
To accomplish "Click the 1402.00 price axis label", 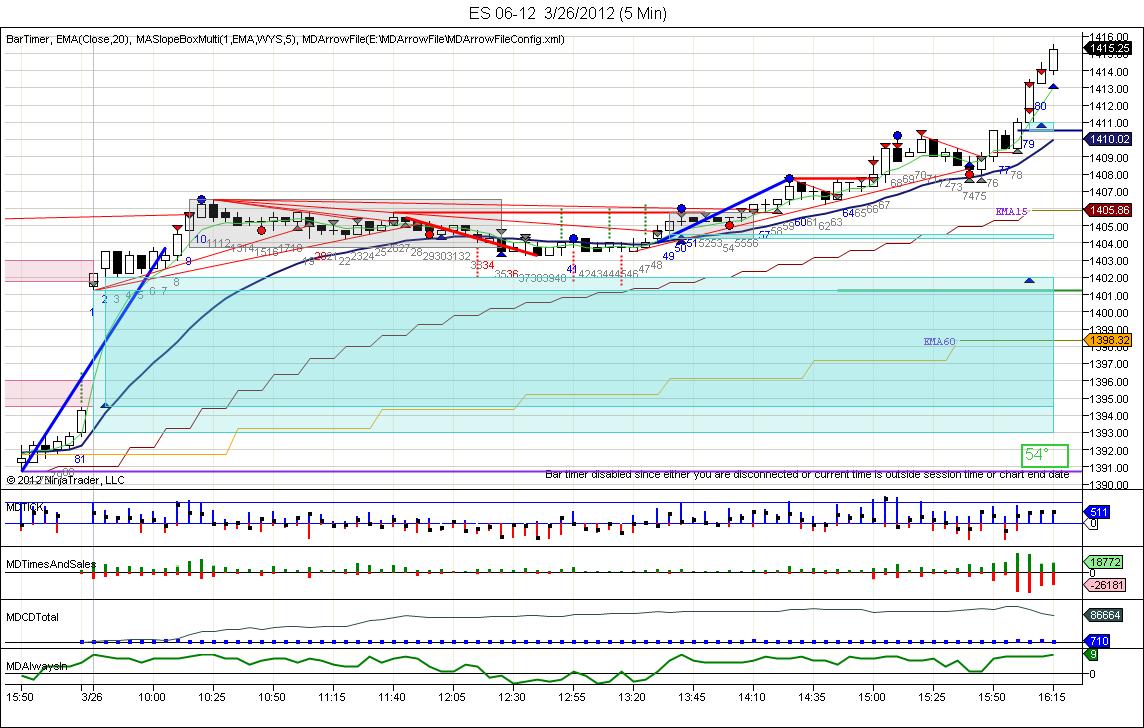I will 1109,279.
